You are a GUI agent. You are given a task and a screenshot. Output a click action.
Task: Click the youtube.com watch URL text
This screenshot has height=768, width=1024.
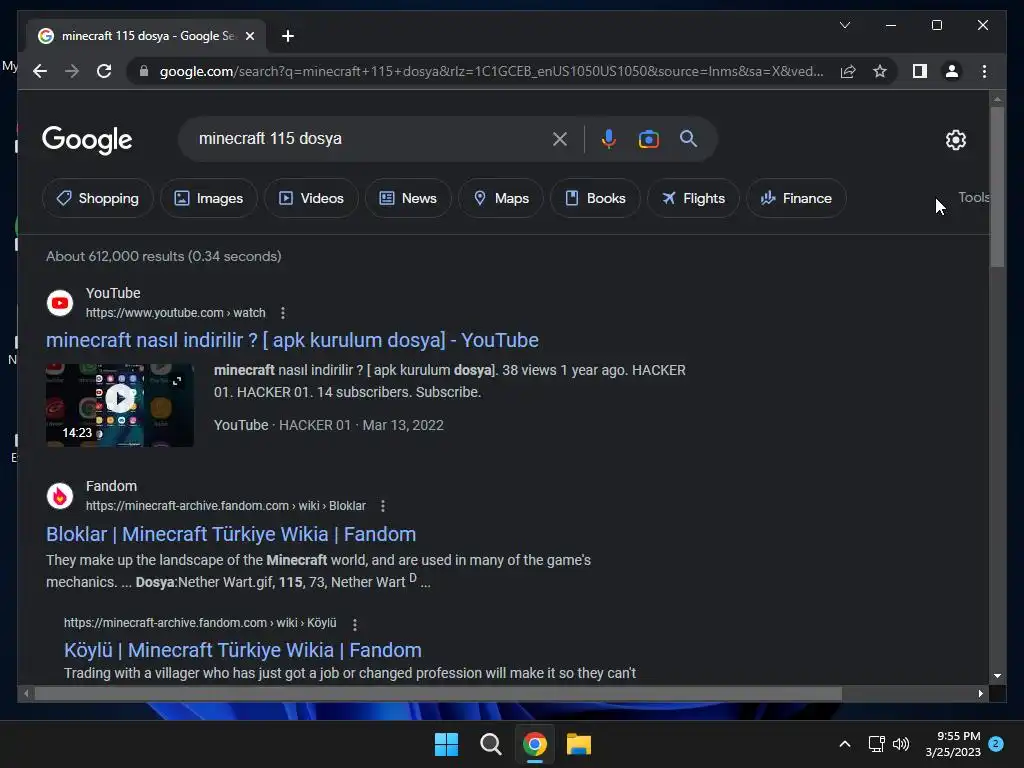pos(176,313)
